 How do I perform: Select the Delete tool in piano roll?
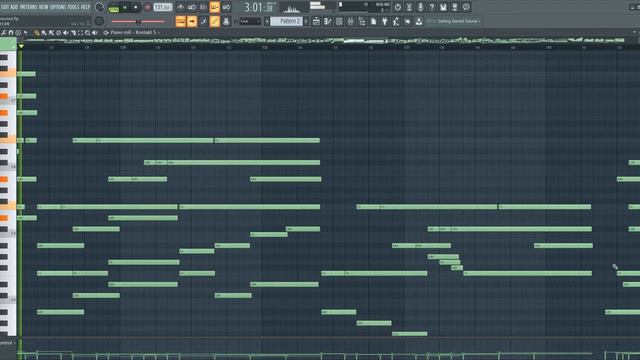tap(58, 33)
